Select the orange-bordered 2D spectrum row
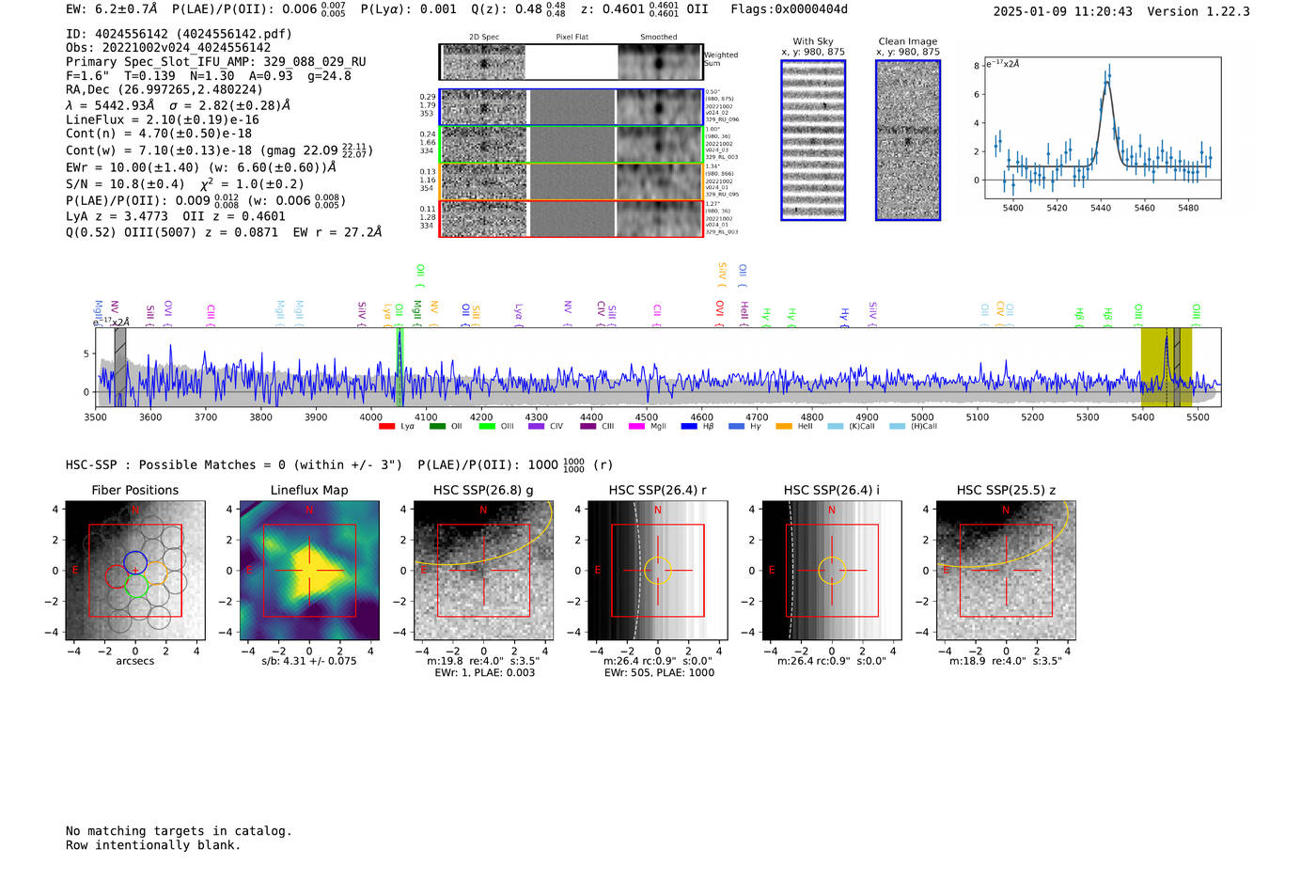The image size is (1316, 896). click(571, 181)
